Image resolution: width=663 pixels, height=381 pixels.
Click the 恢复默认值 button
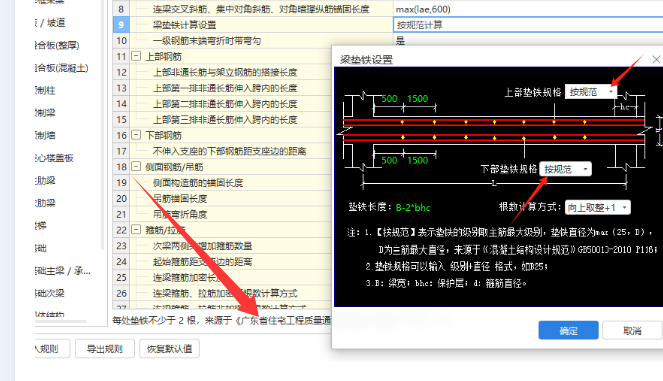[170, 349]
